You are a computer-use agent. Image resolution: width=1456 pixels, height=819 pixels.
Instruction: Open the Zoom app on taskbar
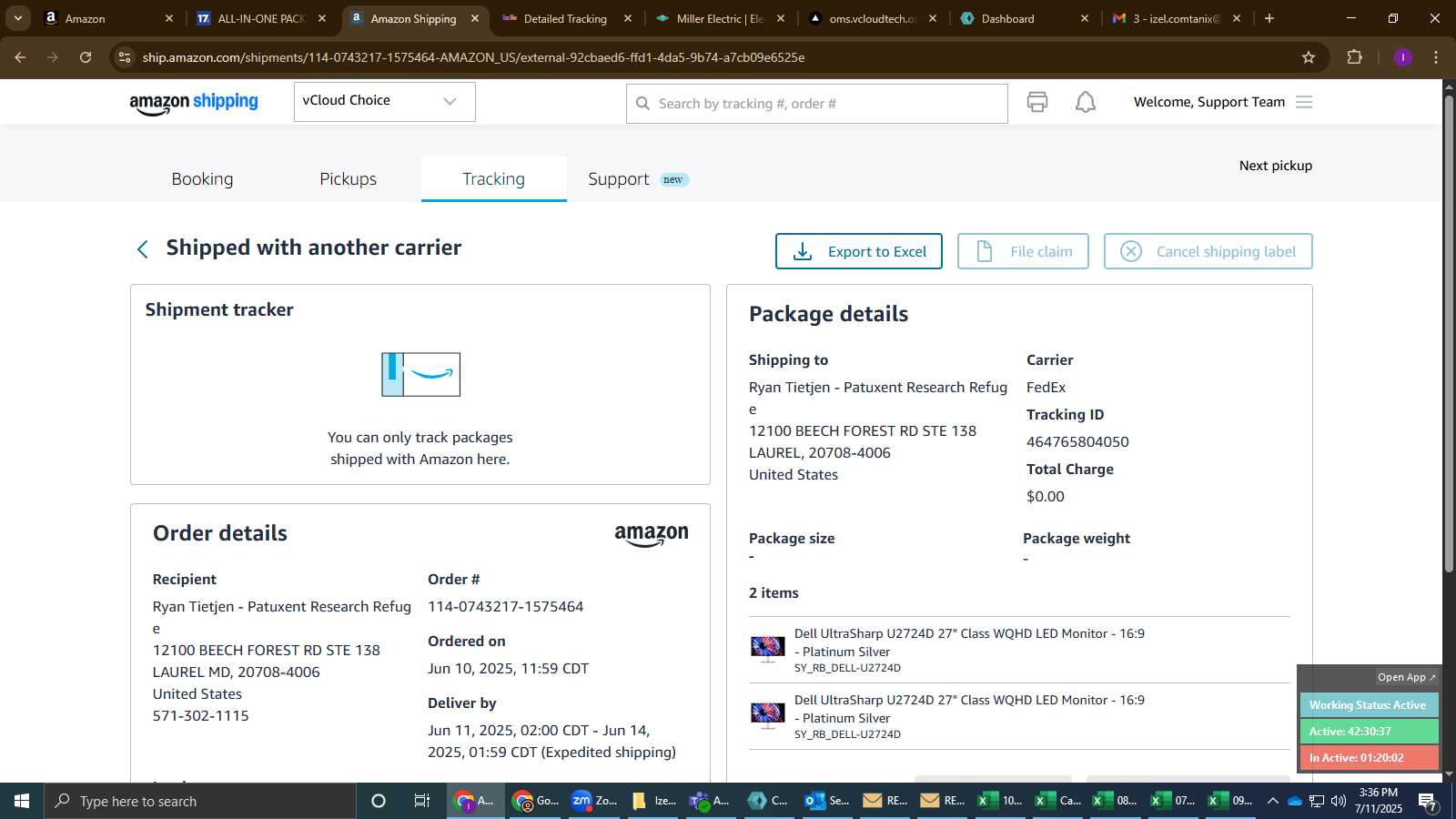pyautogui.click(x=594, y=801)
